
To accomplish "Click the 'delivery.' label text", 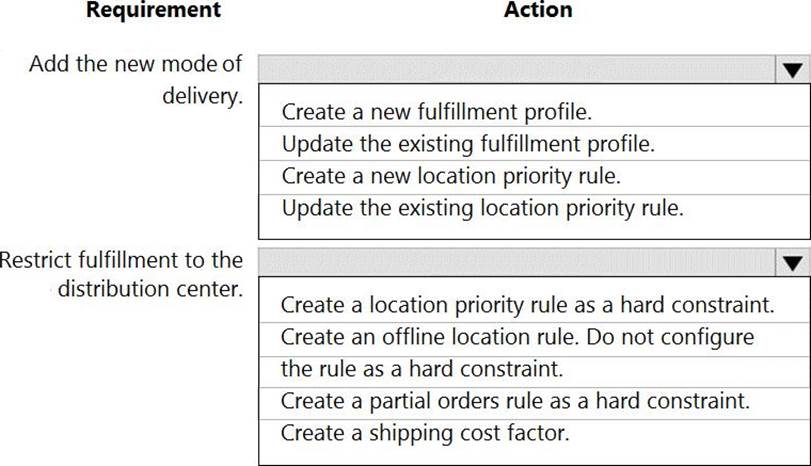I will 204,97.
